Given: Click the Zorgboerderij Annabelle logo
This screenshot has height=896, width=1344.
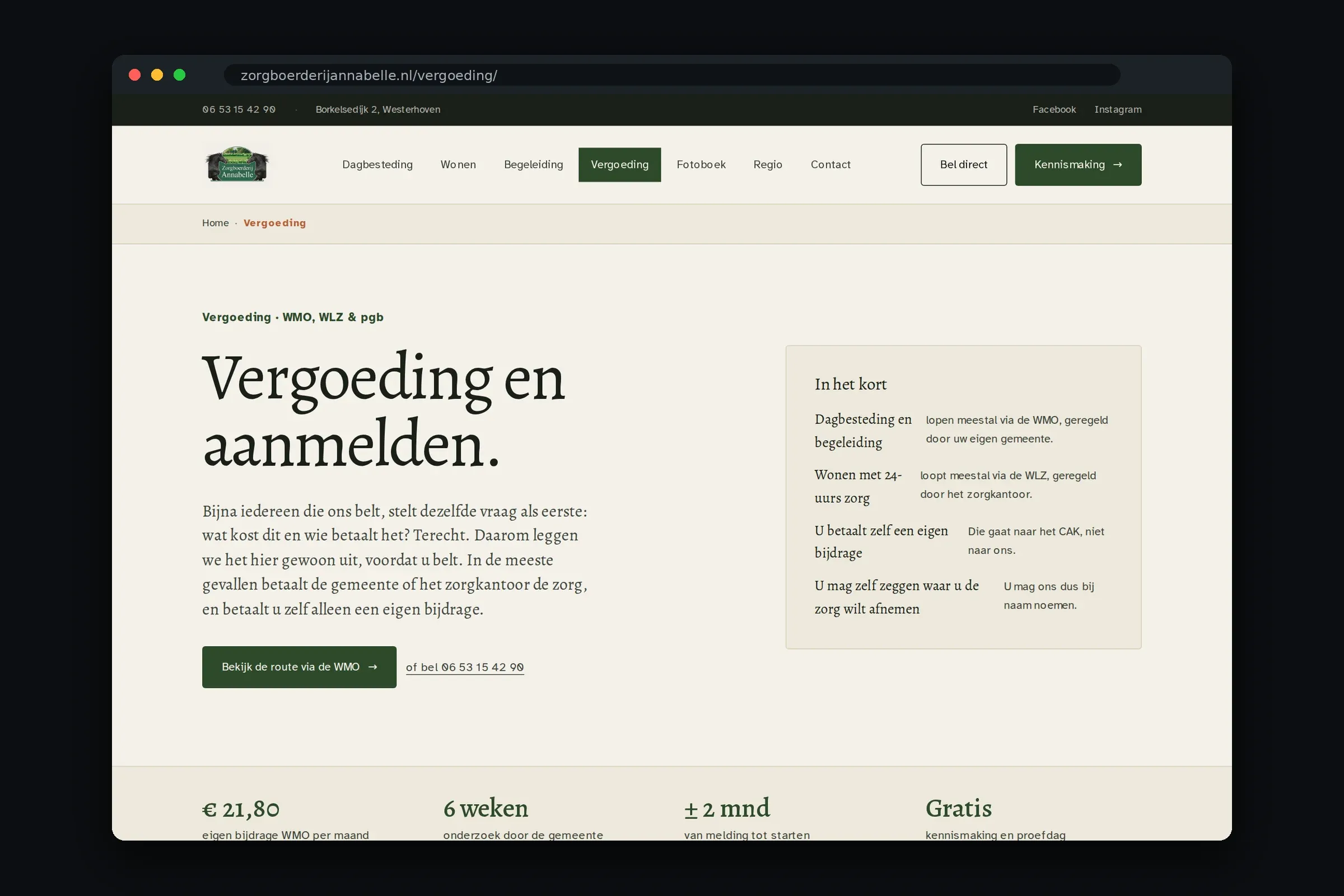Looking at the screenshot, I should click(x=237, y=165).
